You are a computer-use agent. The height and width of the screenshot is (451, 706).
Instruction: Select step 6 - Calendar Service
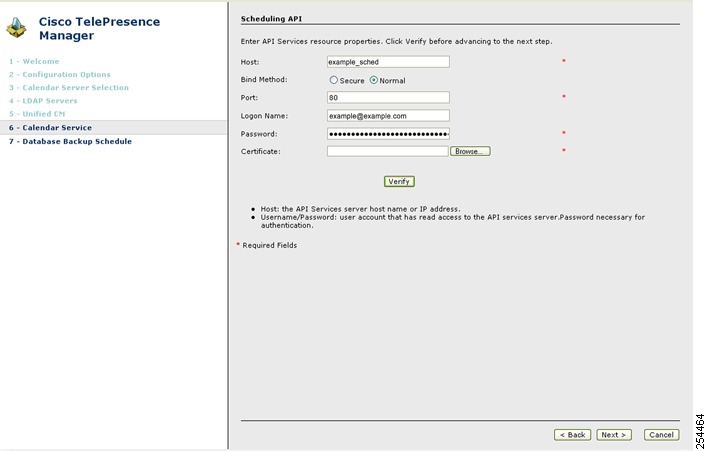[113, 127]
